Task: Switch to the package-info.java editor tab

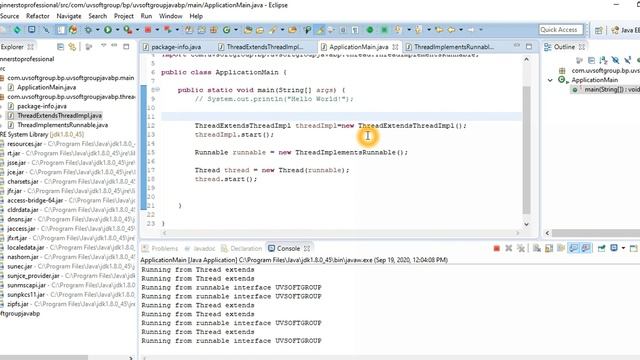Action: point(172,47)
